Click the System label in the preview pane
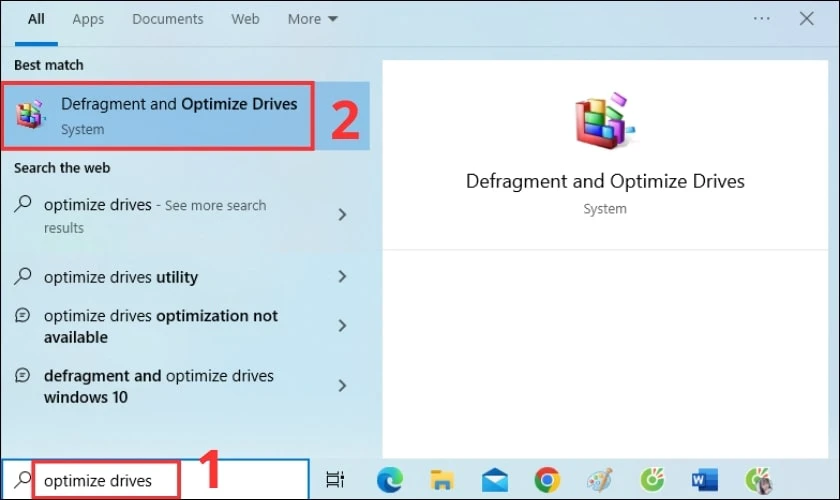Image resolution: width=840 pixels, height=500 pixels. tap(605, 208)
